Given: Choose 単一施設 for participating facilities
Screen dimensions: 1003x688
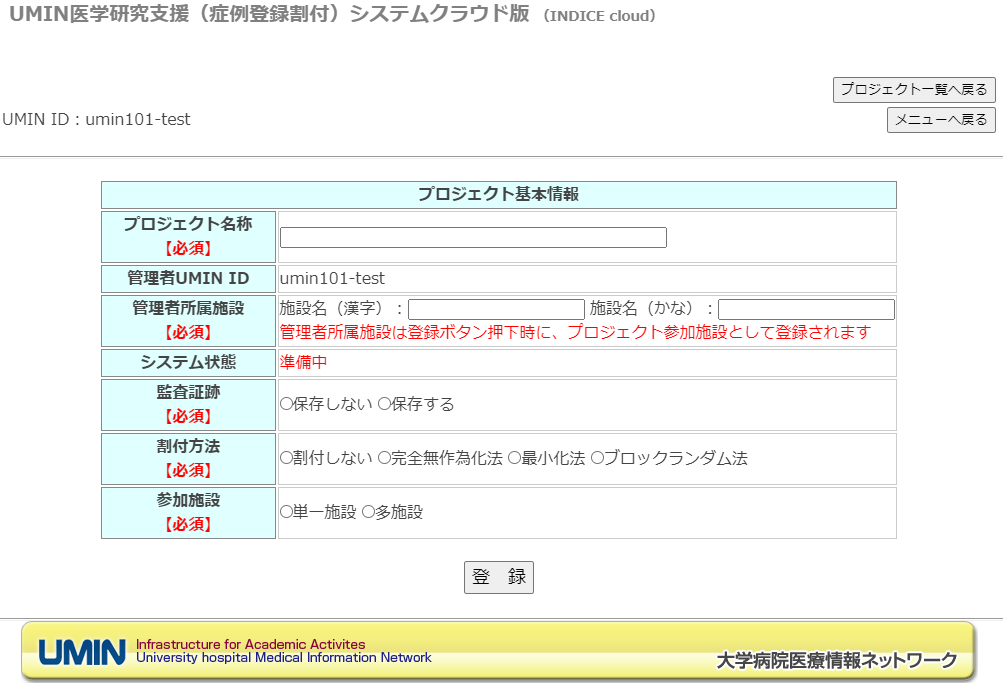Looking at the screenshot, I should 285,512.
